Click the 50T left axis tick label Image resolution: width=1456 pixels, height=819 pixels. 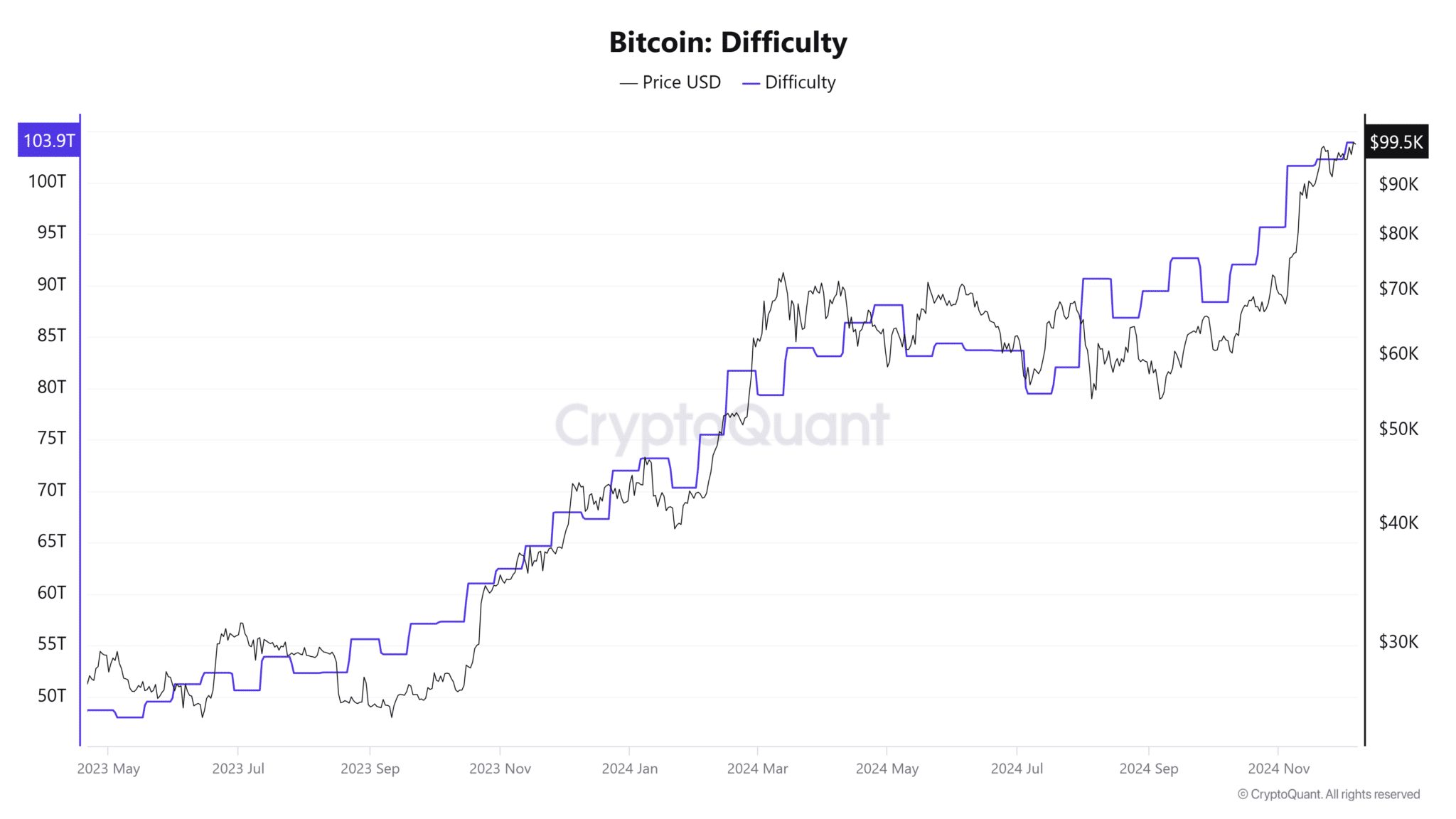pos(51,695)
